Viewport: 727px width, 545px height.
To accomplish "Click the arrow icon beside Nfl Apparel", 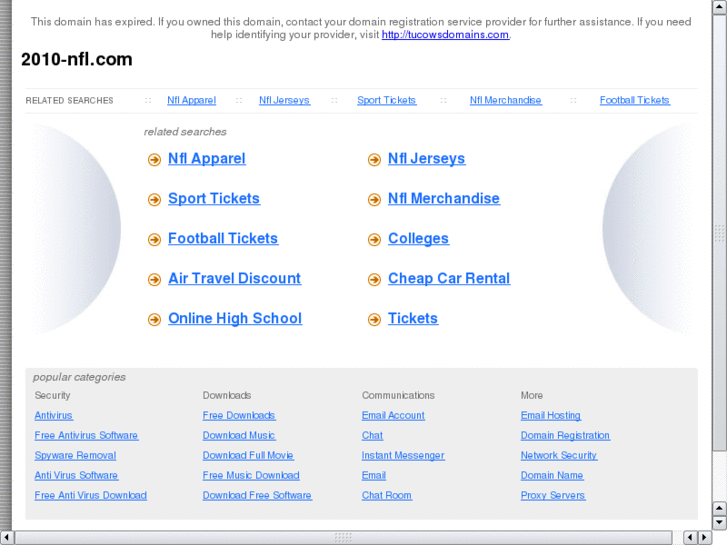I will click(x=154, y=160).
